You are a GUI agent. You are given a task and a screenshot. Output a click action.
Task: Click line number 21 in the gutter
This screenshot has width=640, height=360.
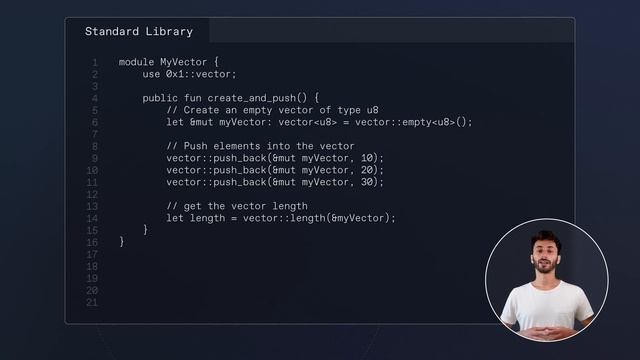[92, 302]
